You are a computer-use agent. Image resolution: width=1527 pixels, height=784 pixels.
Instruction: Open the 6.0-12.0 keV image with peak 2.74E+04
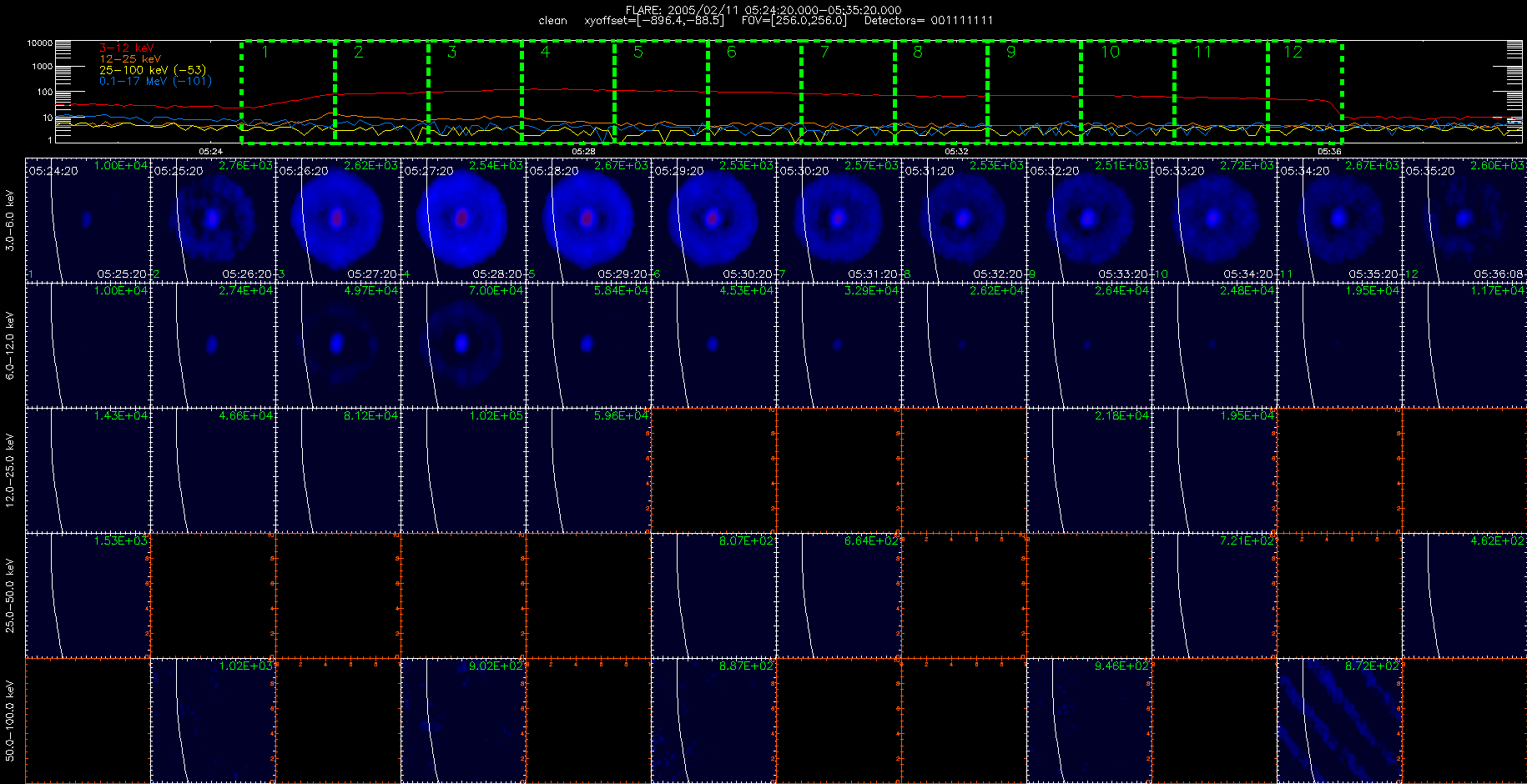click(x=214, y=345)
